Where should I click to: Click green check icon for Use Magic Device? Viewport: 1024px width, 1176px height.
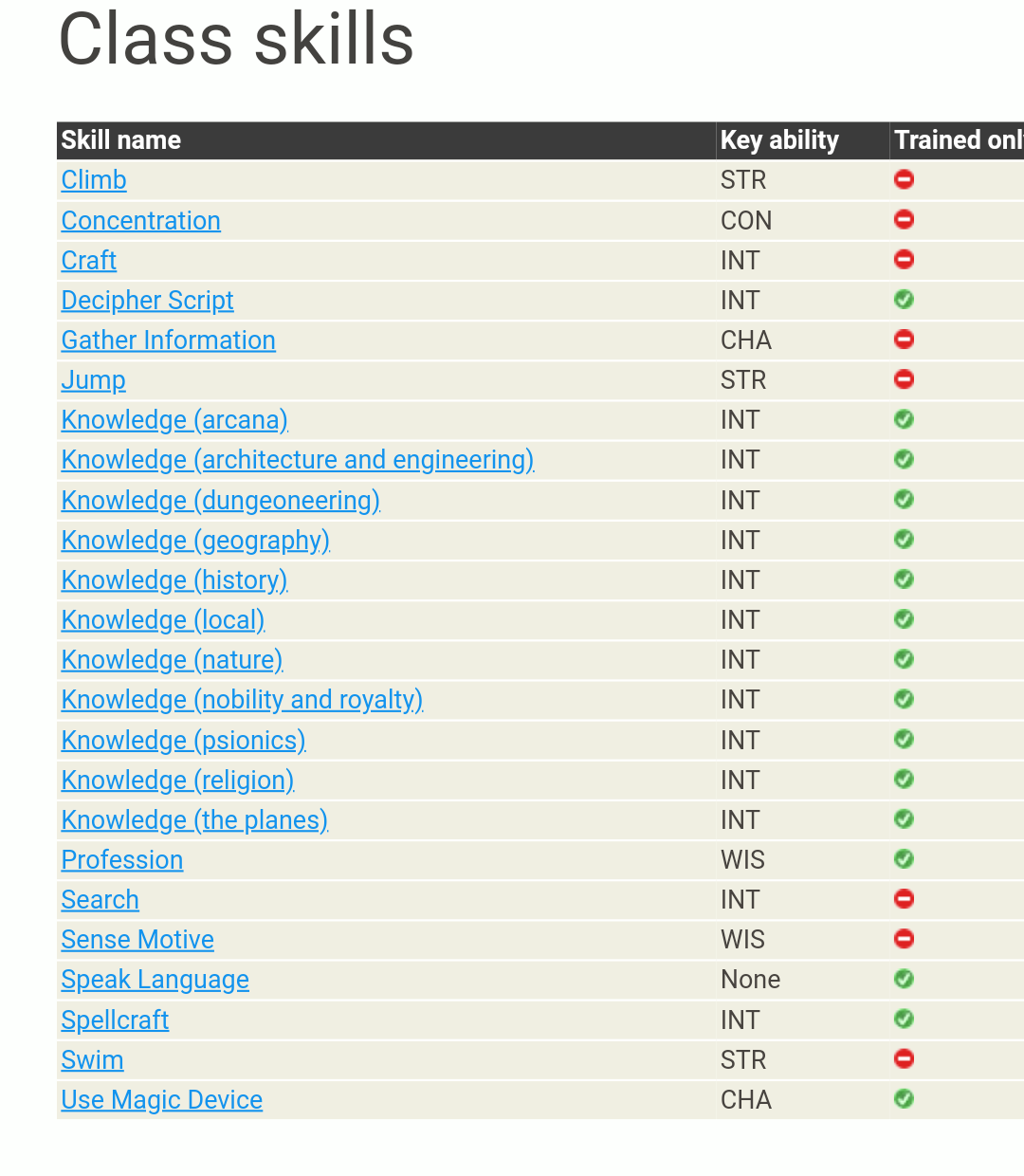904,1099
